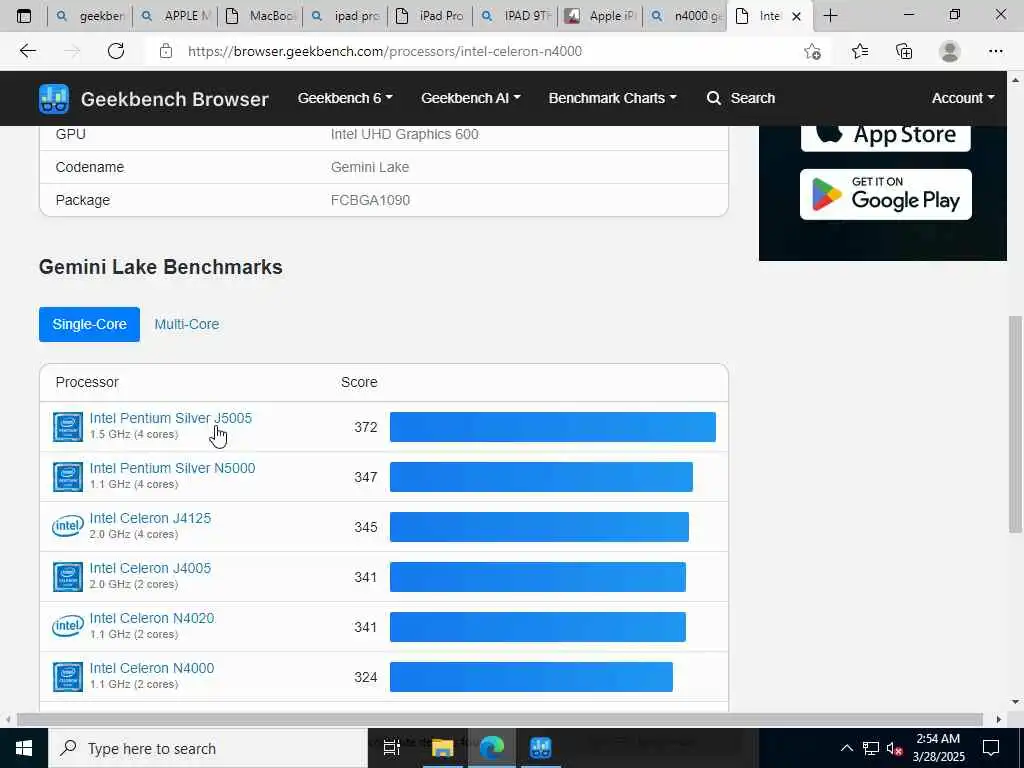Screen dimensions: 1024x768
Task: Click the Type here to search box
Action: pos(208,748)
